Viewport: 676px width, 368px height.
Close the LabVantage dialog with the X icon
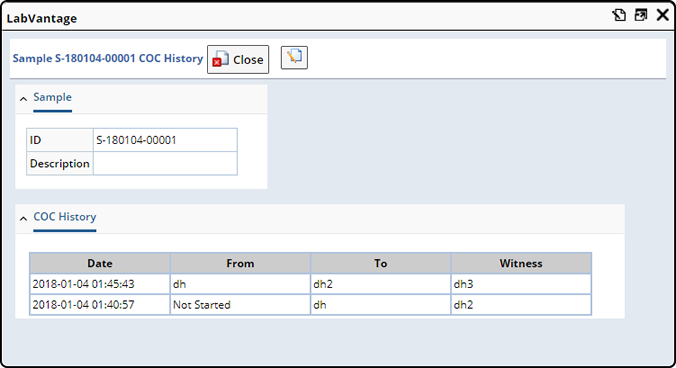pyautogui.click(x=663, y=16)
